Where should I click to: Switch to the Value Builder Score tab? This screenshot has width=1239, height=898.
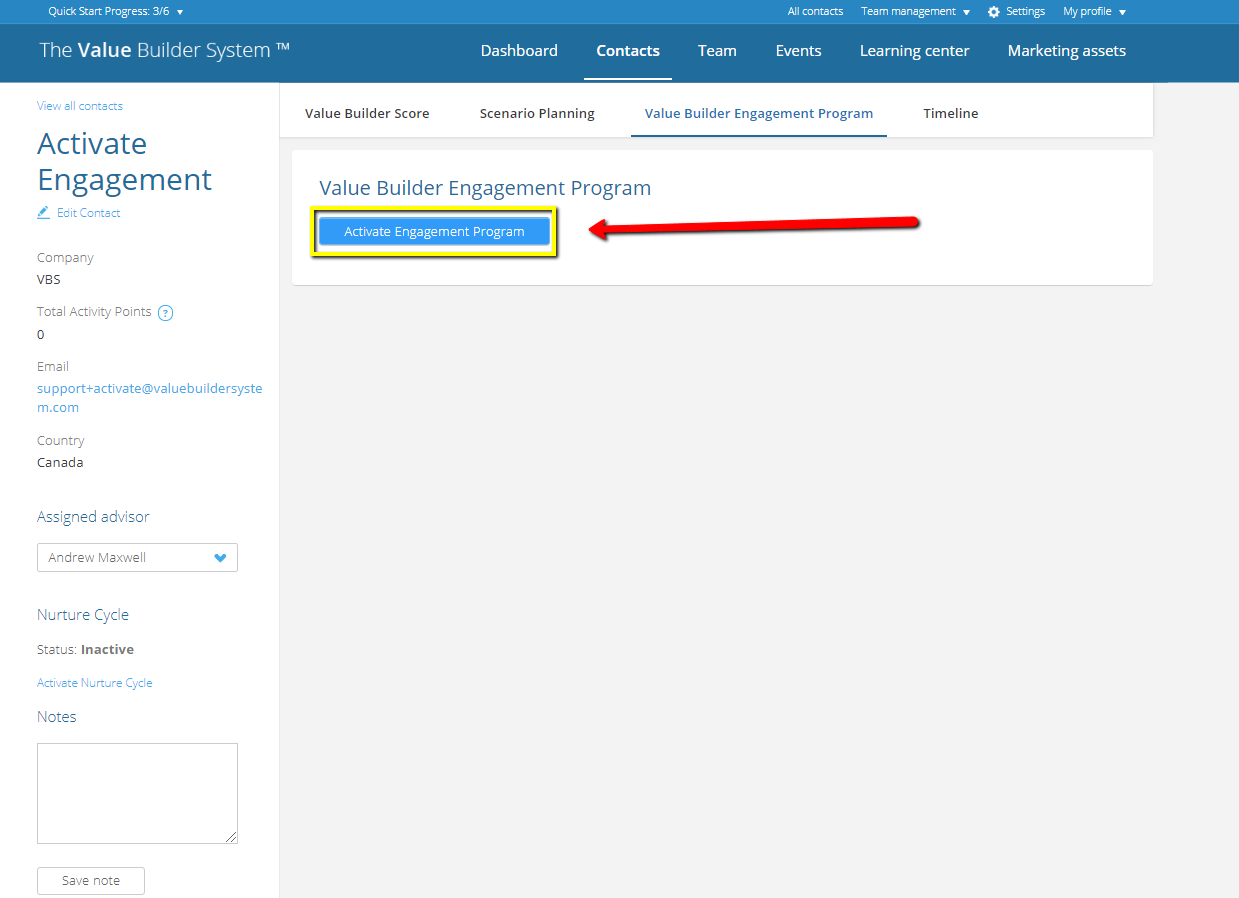click(x=367, y=113)
